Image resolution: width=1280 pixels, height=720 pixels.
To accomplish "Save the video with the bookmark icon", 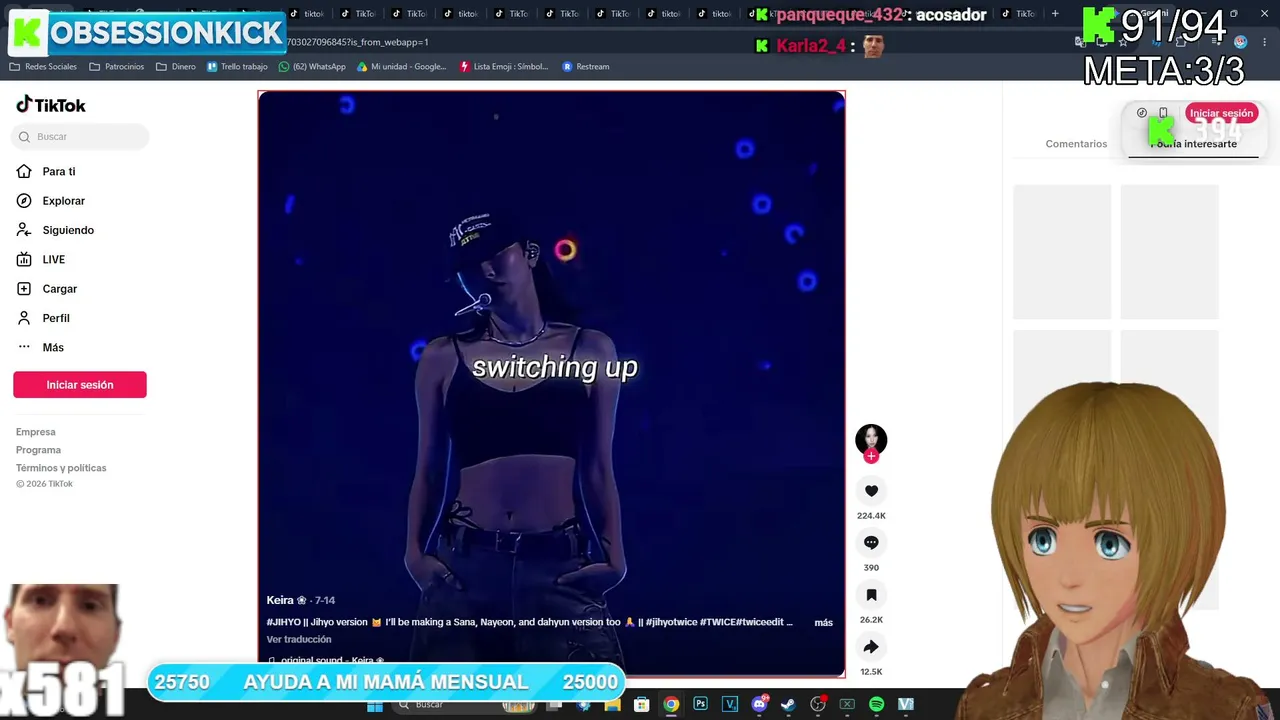I will [x=871, y=595].
